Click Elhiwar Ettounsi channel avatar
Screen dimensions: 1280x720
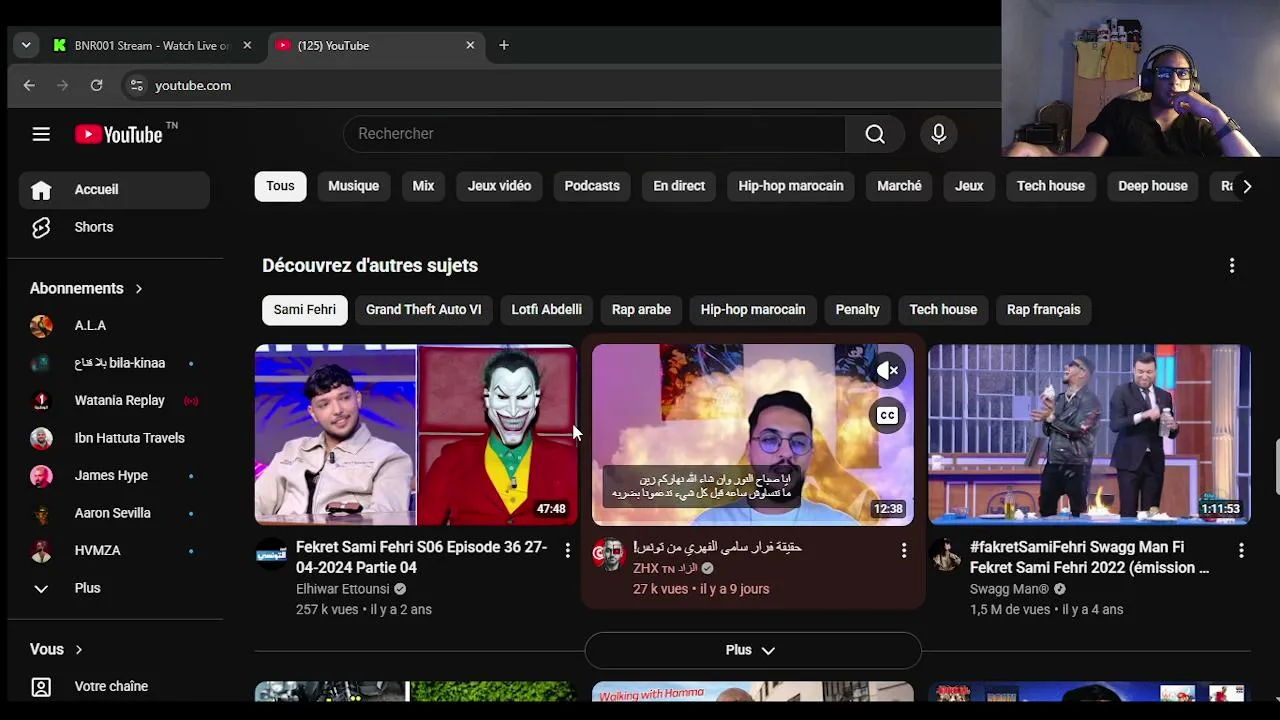pyautogui.click(x=271, y=553)
